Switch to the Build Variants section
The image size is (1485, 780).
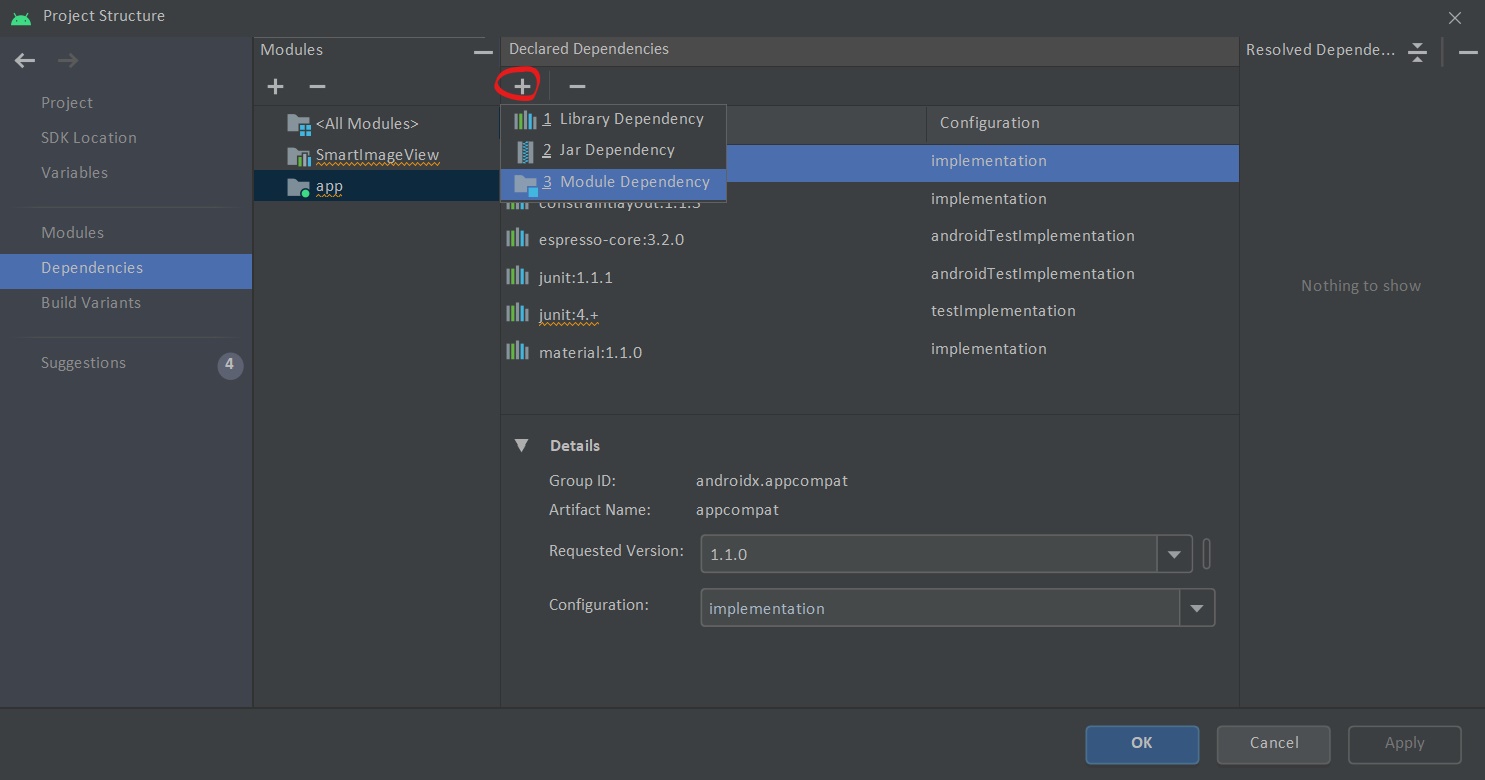pyautogui.click(x=91, y=303)
